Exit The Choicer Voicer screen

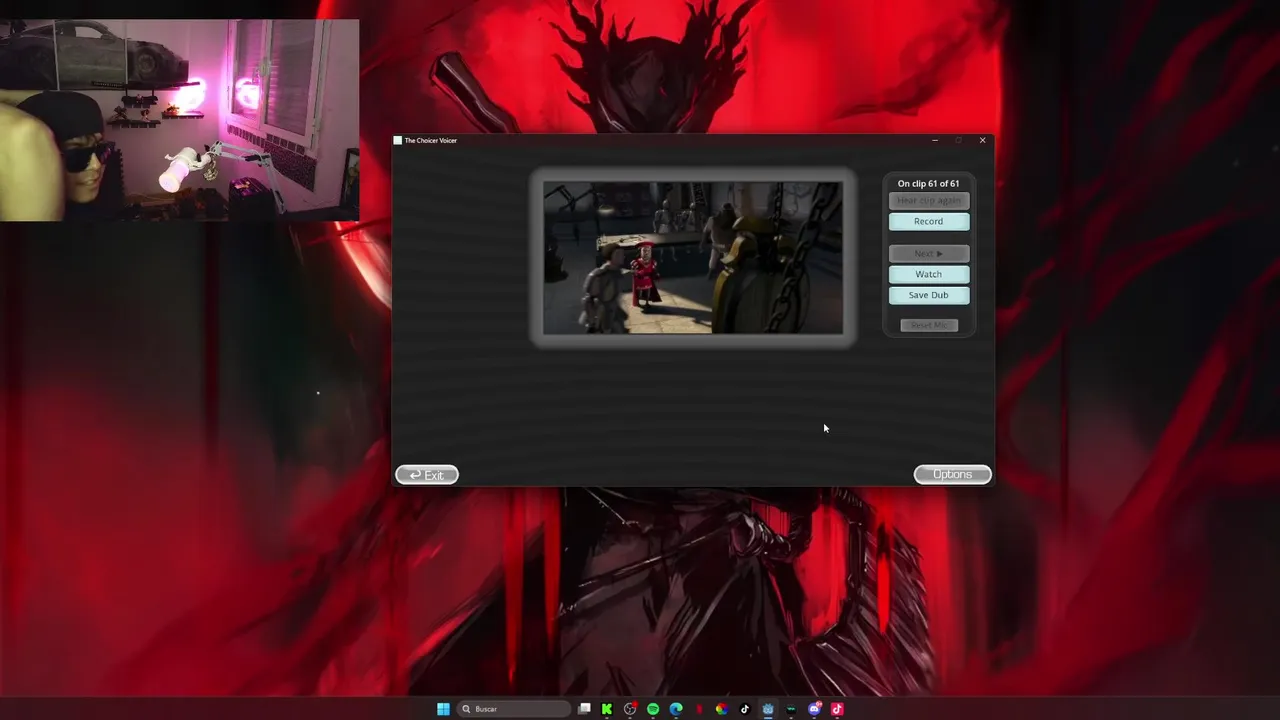[427, 474]
